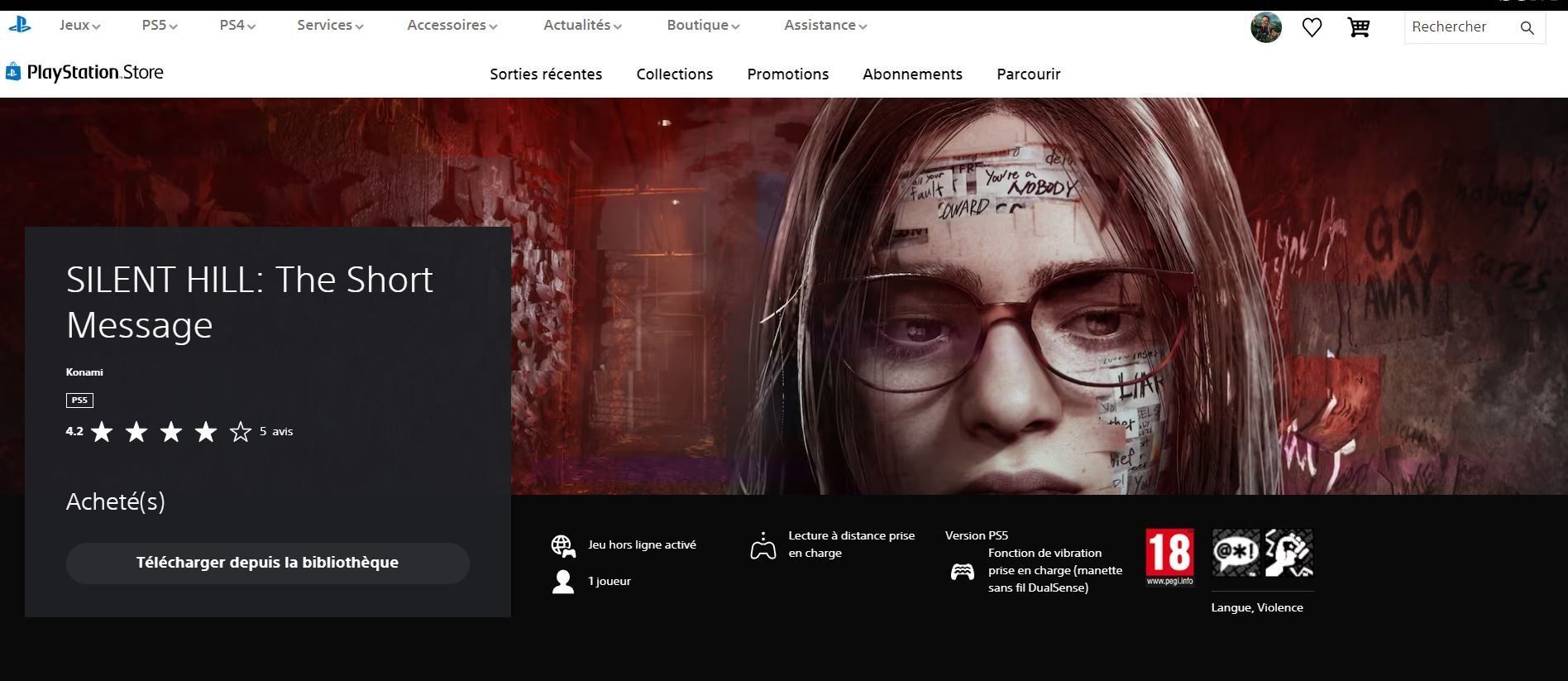
Task: Expand the Boutique dropdown menu
Action: click(703, 26)
